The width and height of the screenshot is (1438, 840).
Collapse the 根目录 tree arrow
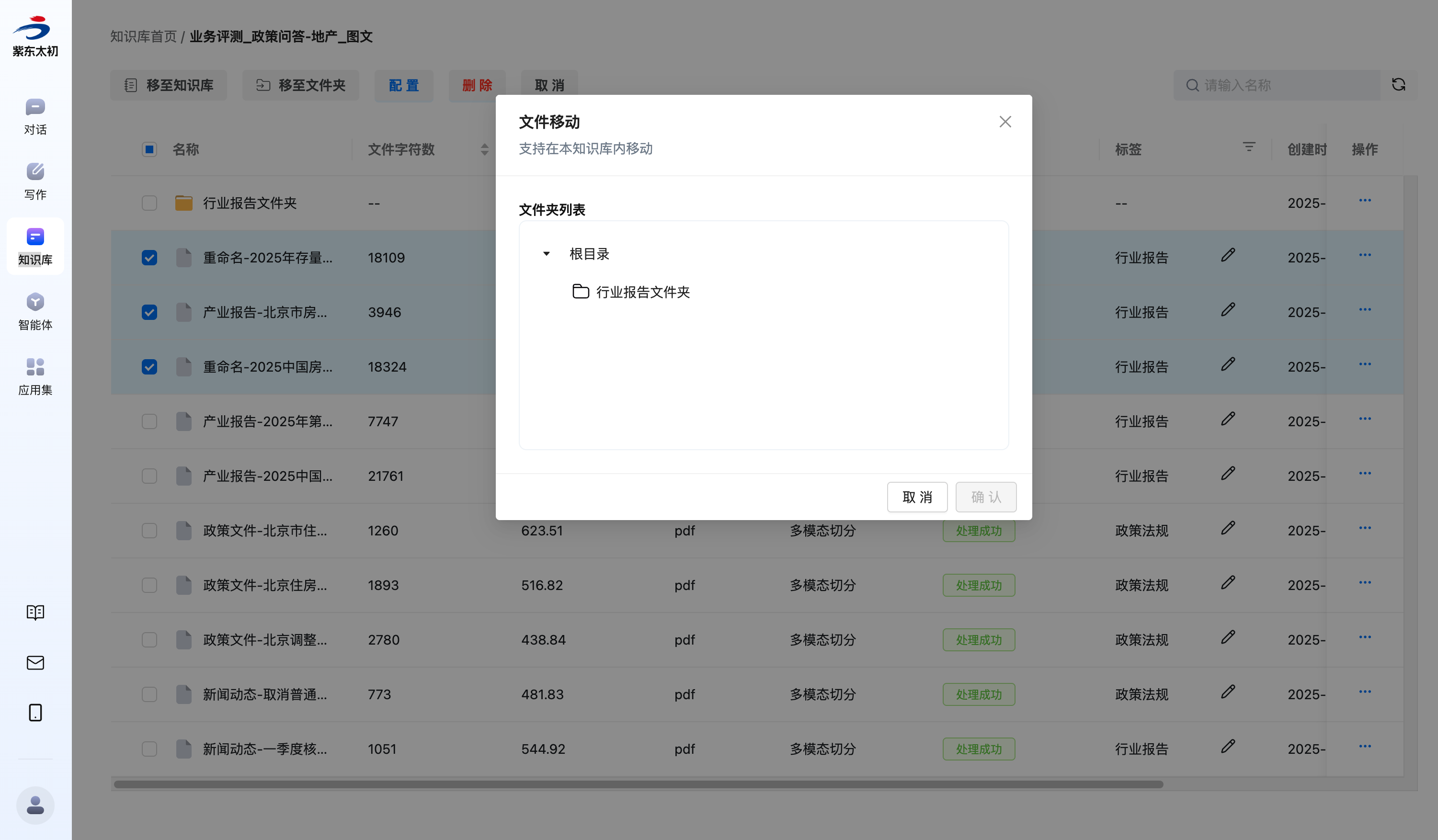(546, 254)
